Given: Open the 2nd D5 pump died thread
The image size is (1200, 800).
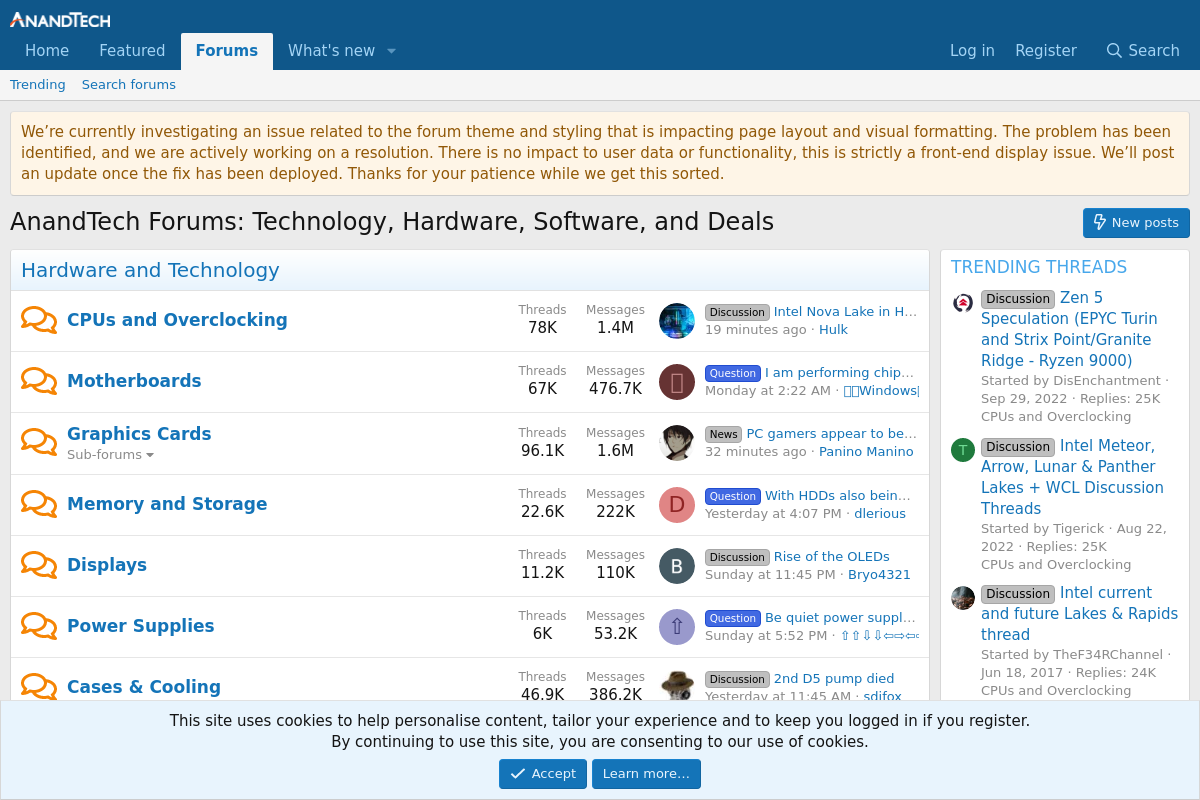Looking at the screenshot, I should pos(834,679).
